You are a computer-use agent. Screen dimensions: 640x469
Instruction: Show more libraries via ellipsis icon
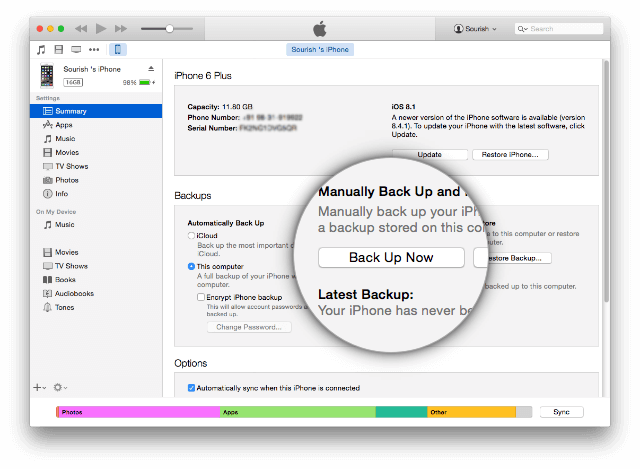coord(94,50)
